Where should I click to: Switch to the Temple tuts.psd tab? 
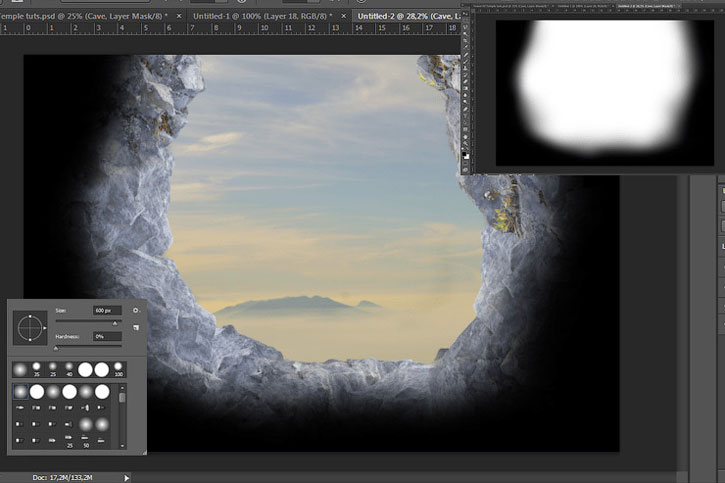(x=80, y=16)
